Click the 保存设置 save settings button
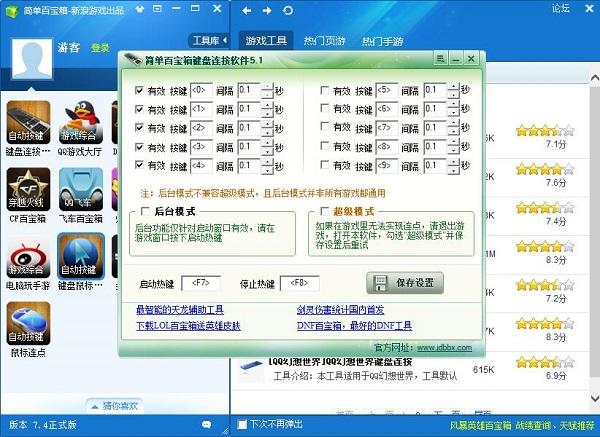Screen dimensions: 600x437 coord(405,282)
